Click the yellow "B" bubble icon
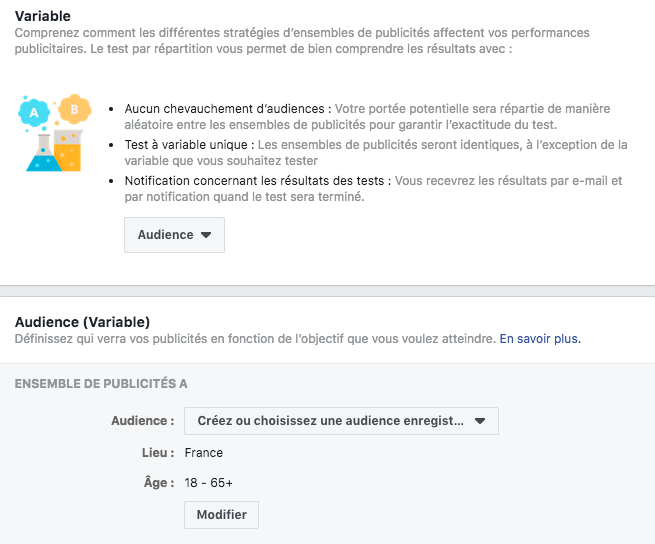Image resolution: width=655 pixels, height=544 pixels. pyautogui.click(x=72, y=108)
